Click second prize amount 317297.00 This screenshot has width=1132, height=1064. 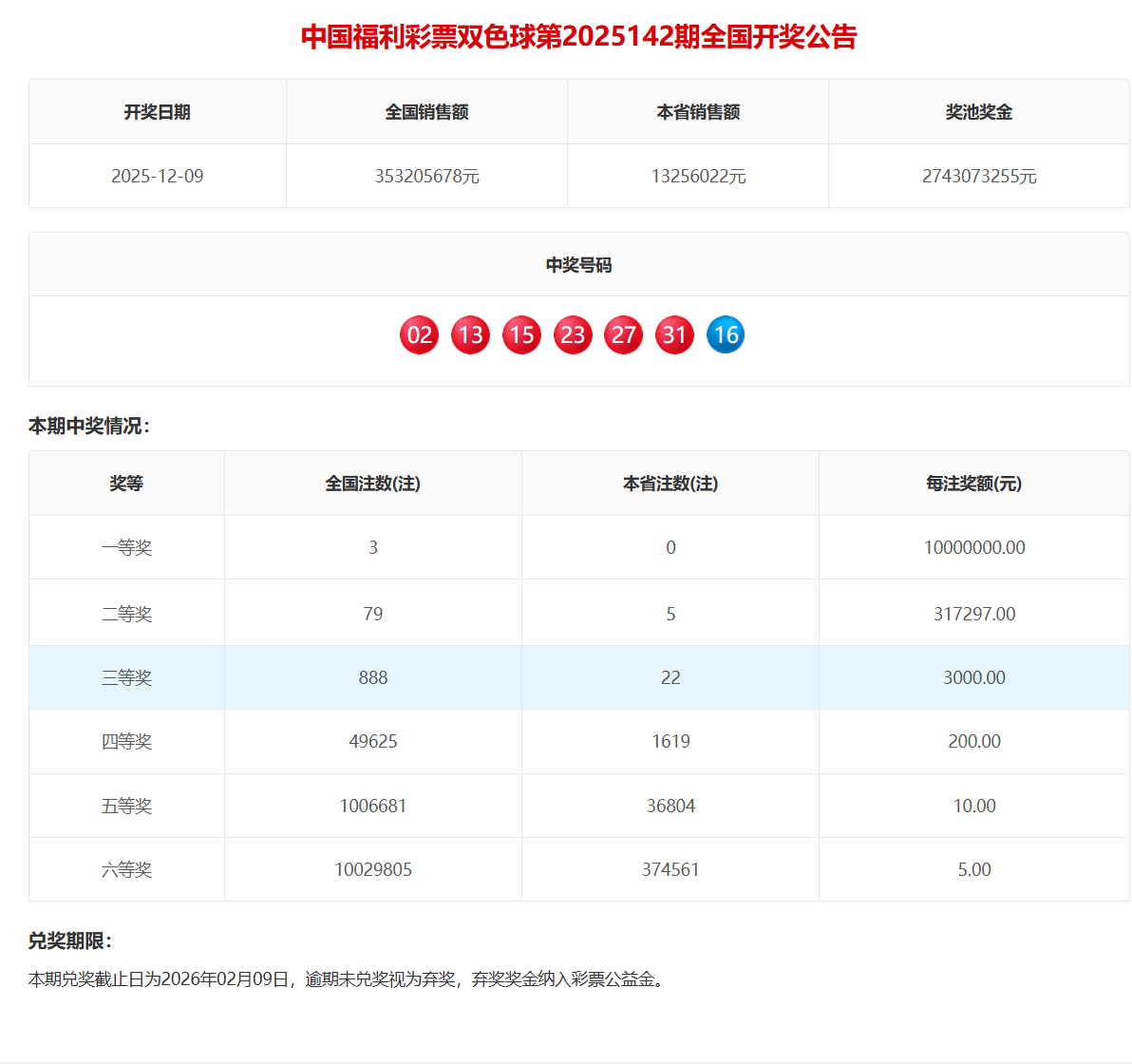[974, 614]
